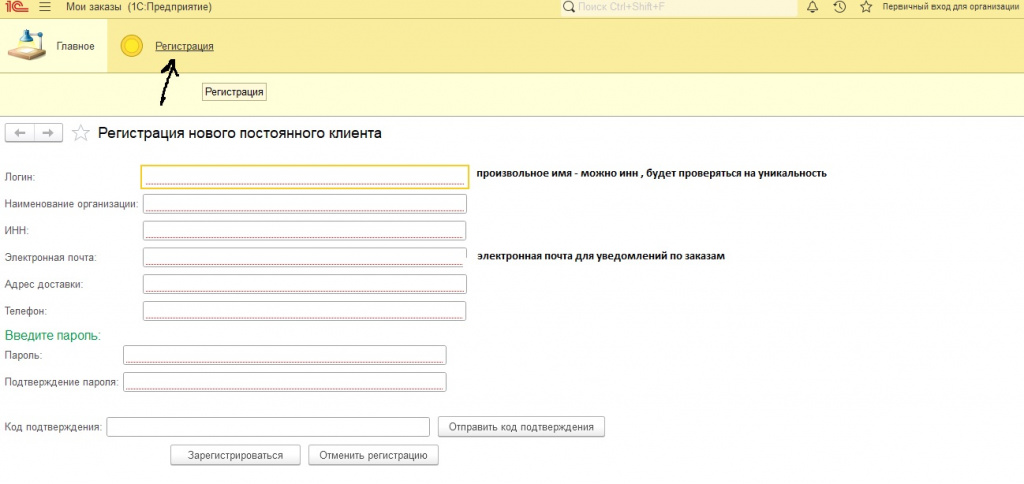Open the notifications bell
1024x484 pixels.
(x=812, y=7)
